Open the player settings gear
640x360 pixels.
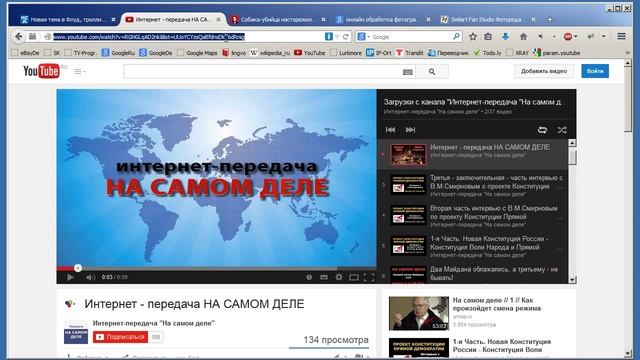coord(339,277)
